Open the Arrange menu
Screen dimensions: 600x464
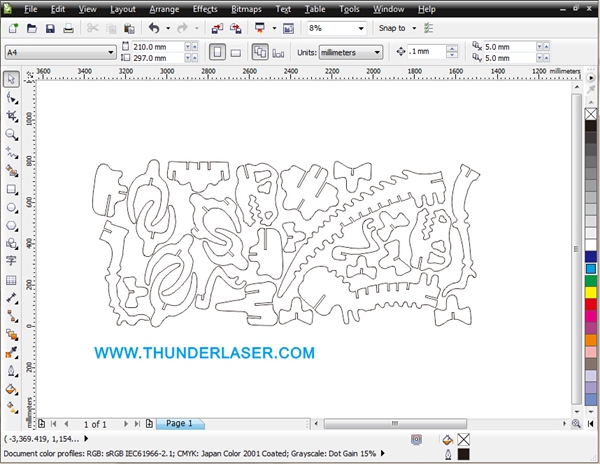pos(164,9)
